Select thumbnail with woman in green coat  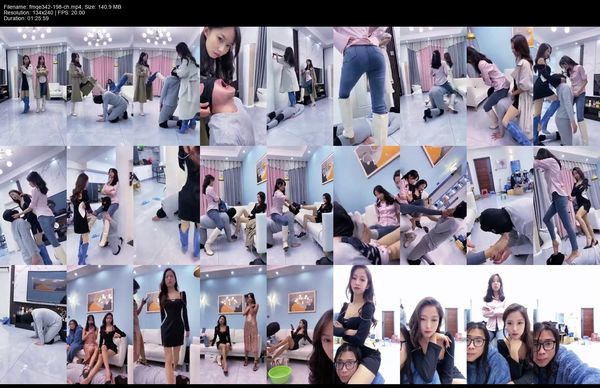pyautogui.click(x=100, y=86)
